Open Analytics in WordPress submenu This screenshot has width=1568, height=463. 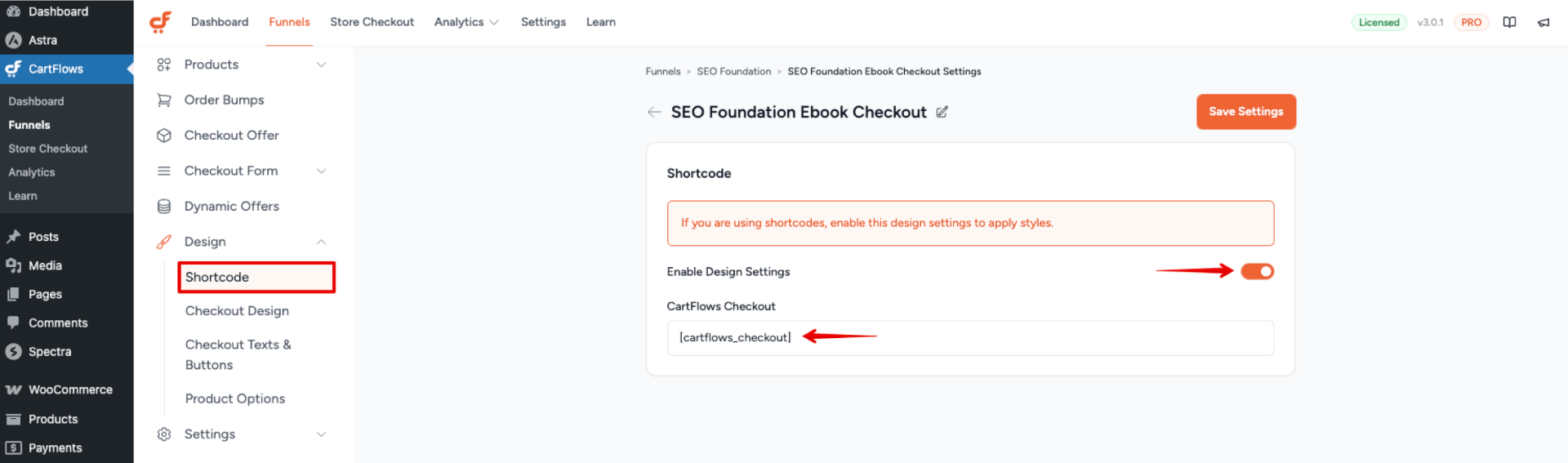[x=32, y=172]
